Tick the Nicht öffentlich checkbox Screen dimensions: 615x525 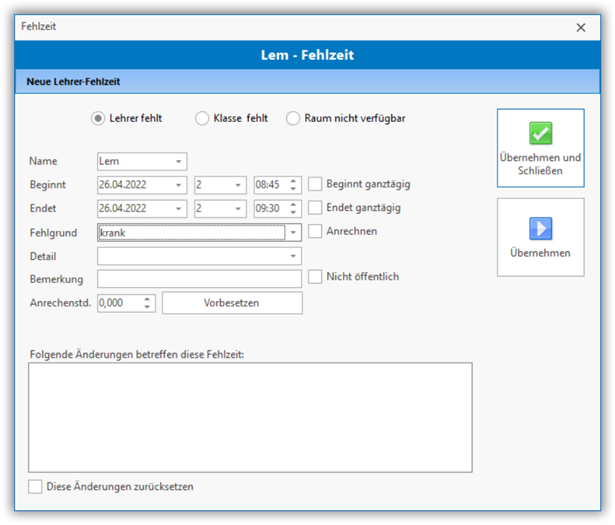click(x=315, y=276)
